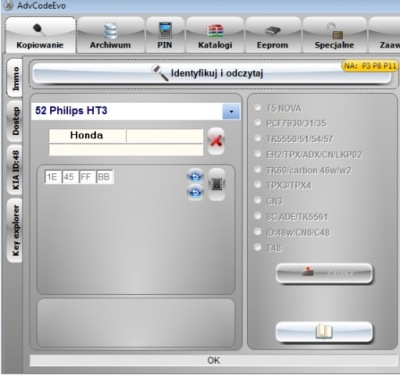
Task: Select TK60/carbon 46w/w2 radio option
Action: [x=257, y=169]
